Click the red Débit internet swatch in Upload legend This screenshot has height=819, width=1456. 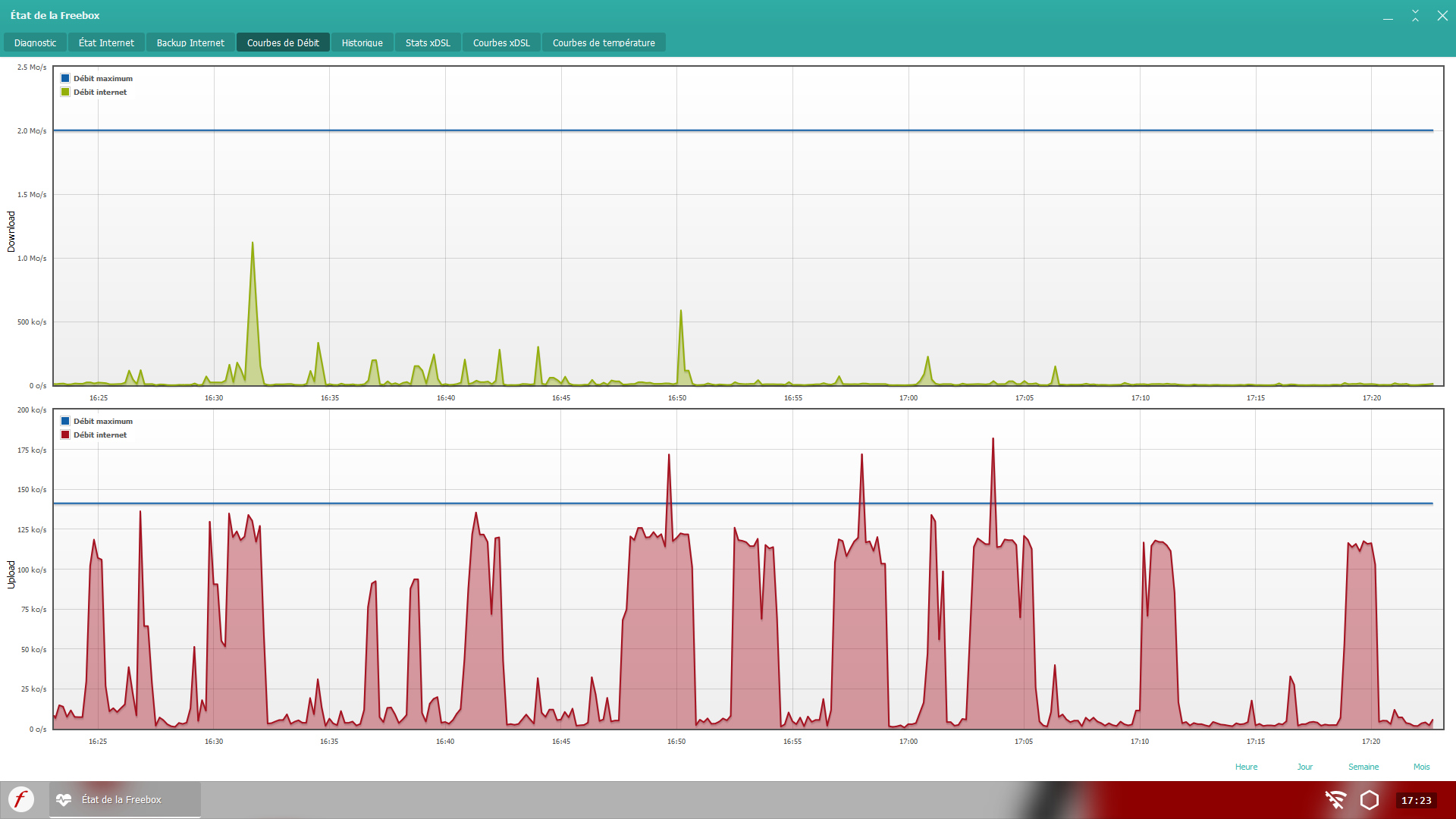point(65,435)
